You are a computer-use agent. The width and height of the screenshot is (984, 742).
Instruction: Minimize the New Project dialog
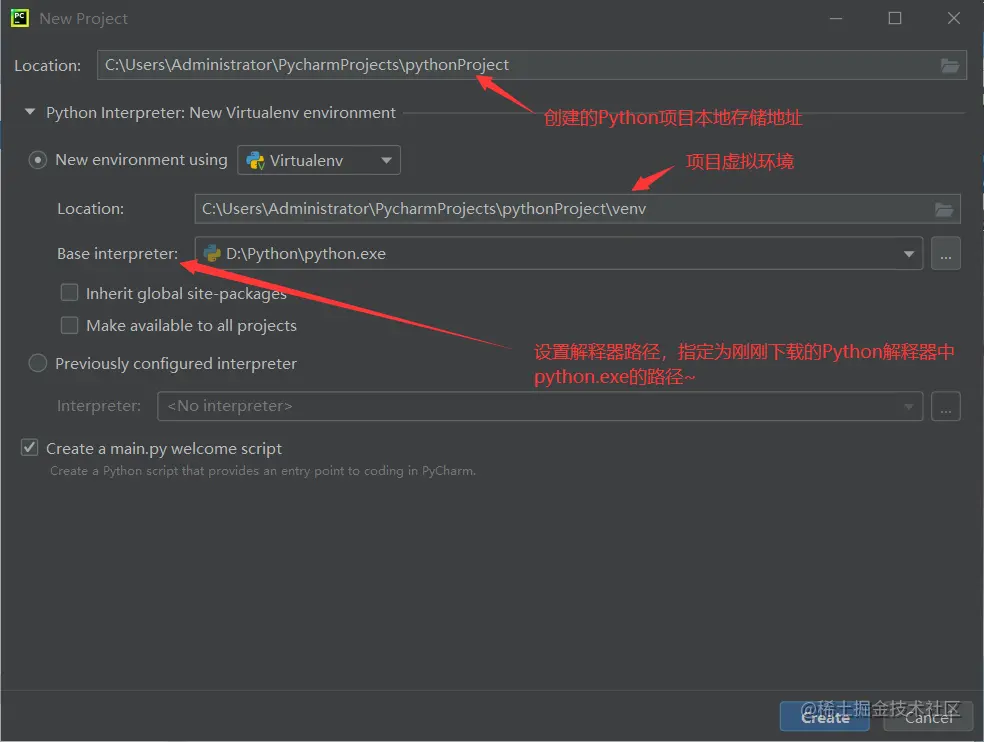[x=836, y=18]
